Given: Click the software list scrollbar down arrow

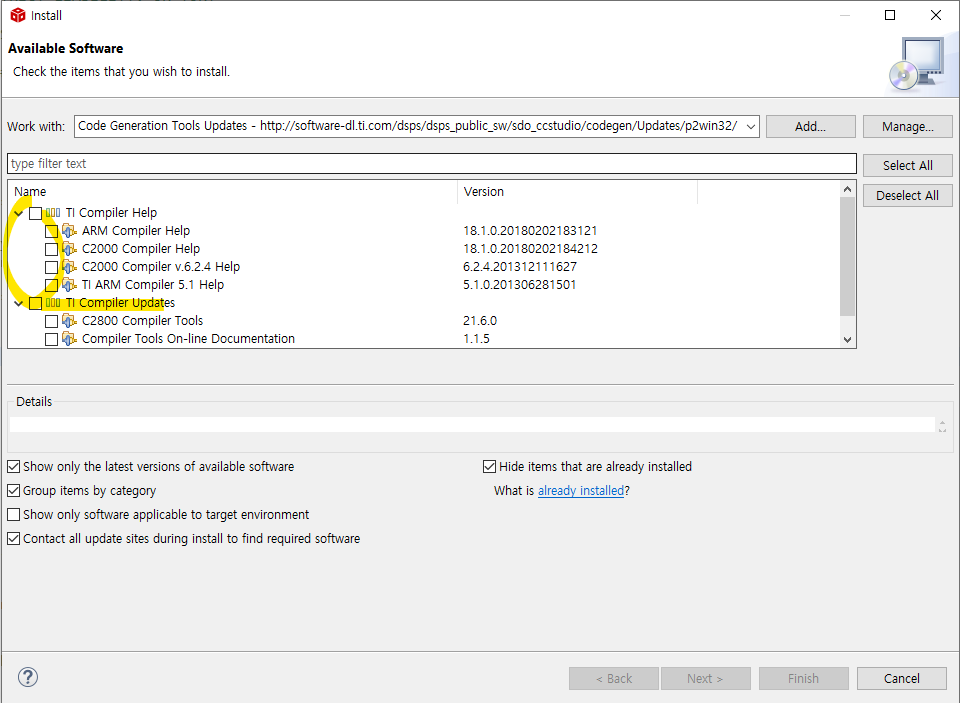Looking at the screenshot, I should tap(847, 340).
